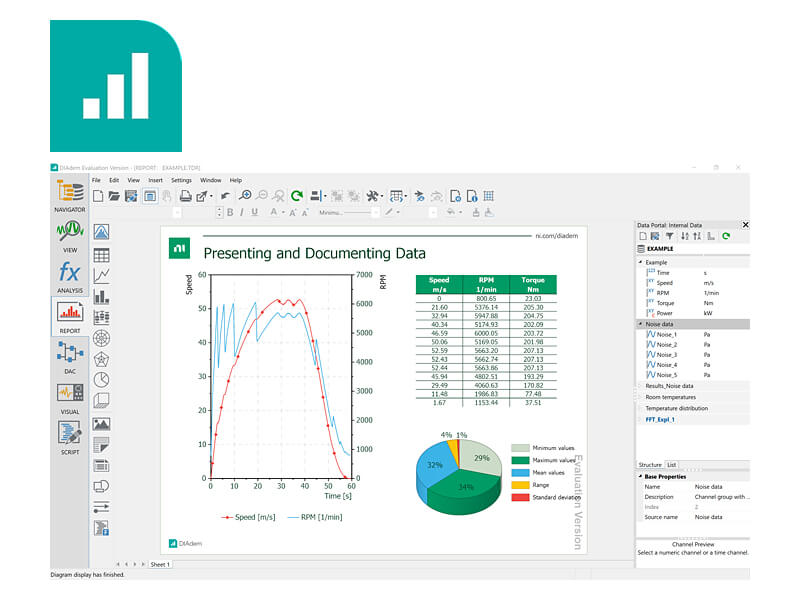
Task: Open the Edit menu
Action: tap(114, 180)
